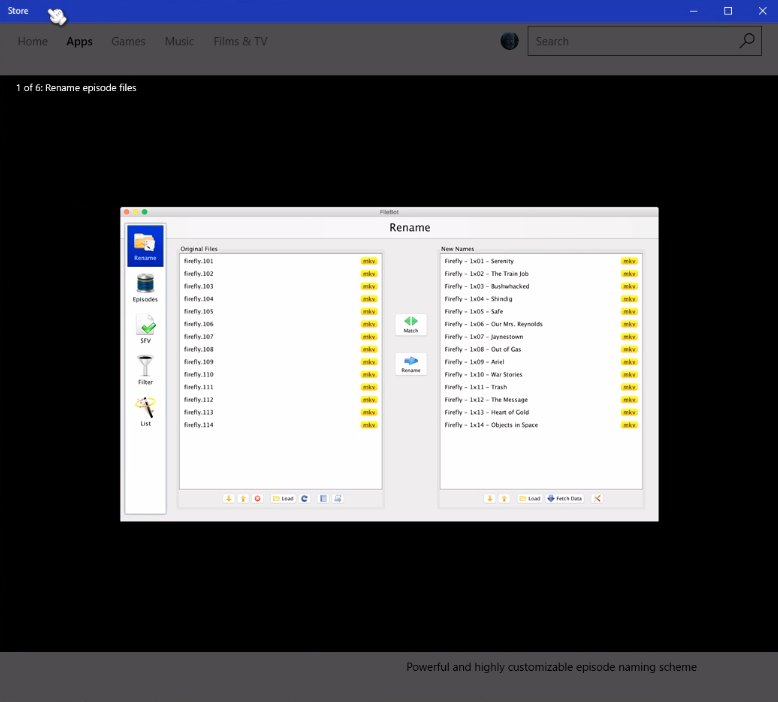
Task: Click the '1 of 6: Rename episode files' caption
Action: coord(76,88)
